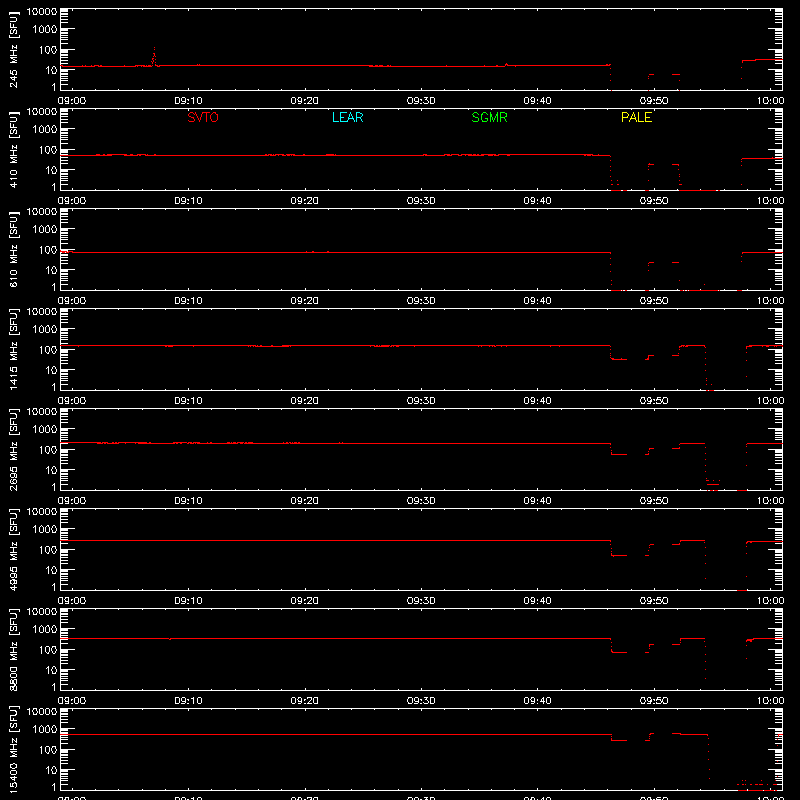Click the 09:20 tick label under 1415 MHz plot

coord(305,401)
